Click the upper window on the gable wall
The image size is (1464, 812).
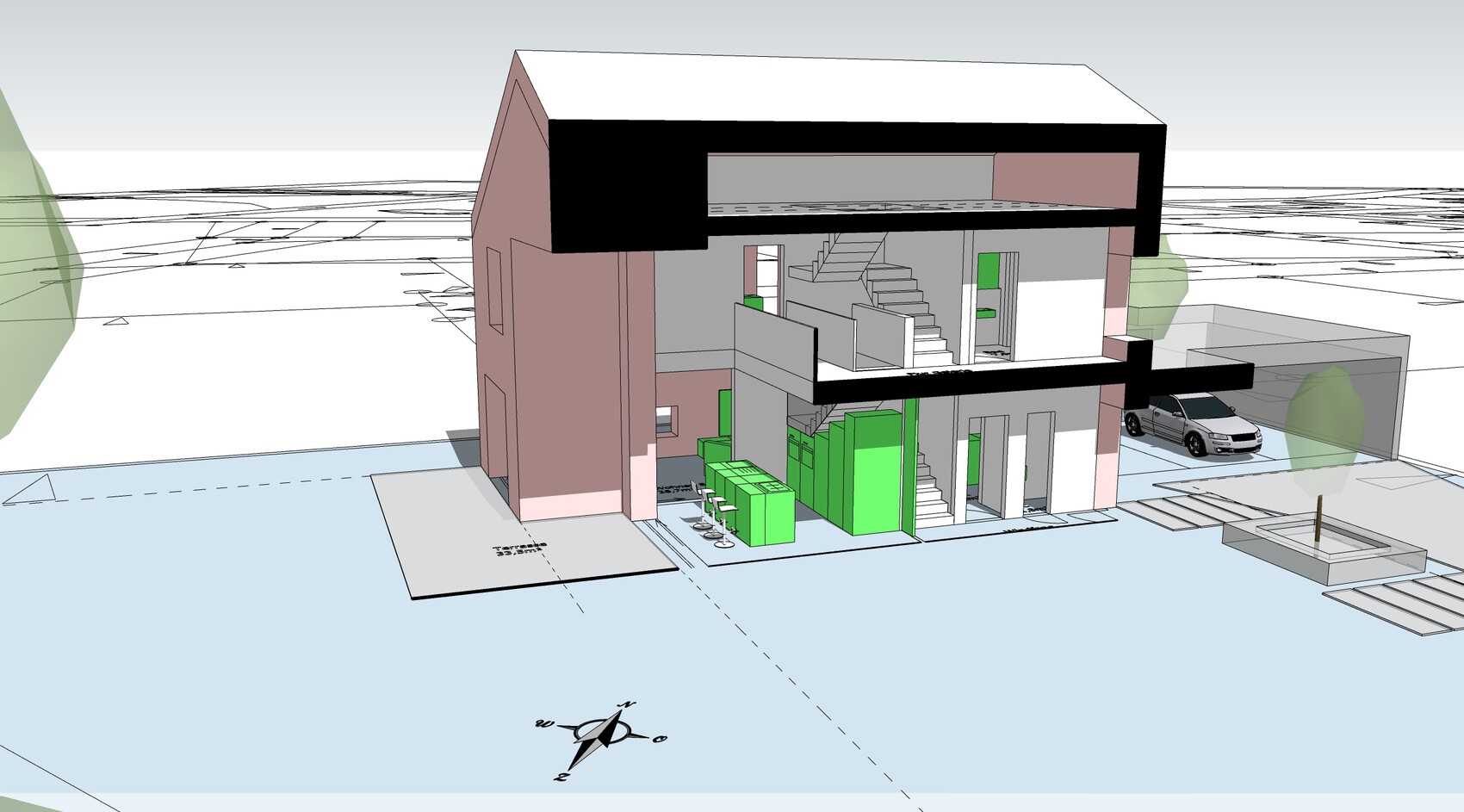pos(495,290)
